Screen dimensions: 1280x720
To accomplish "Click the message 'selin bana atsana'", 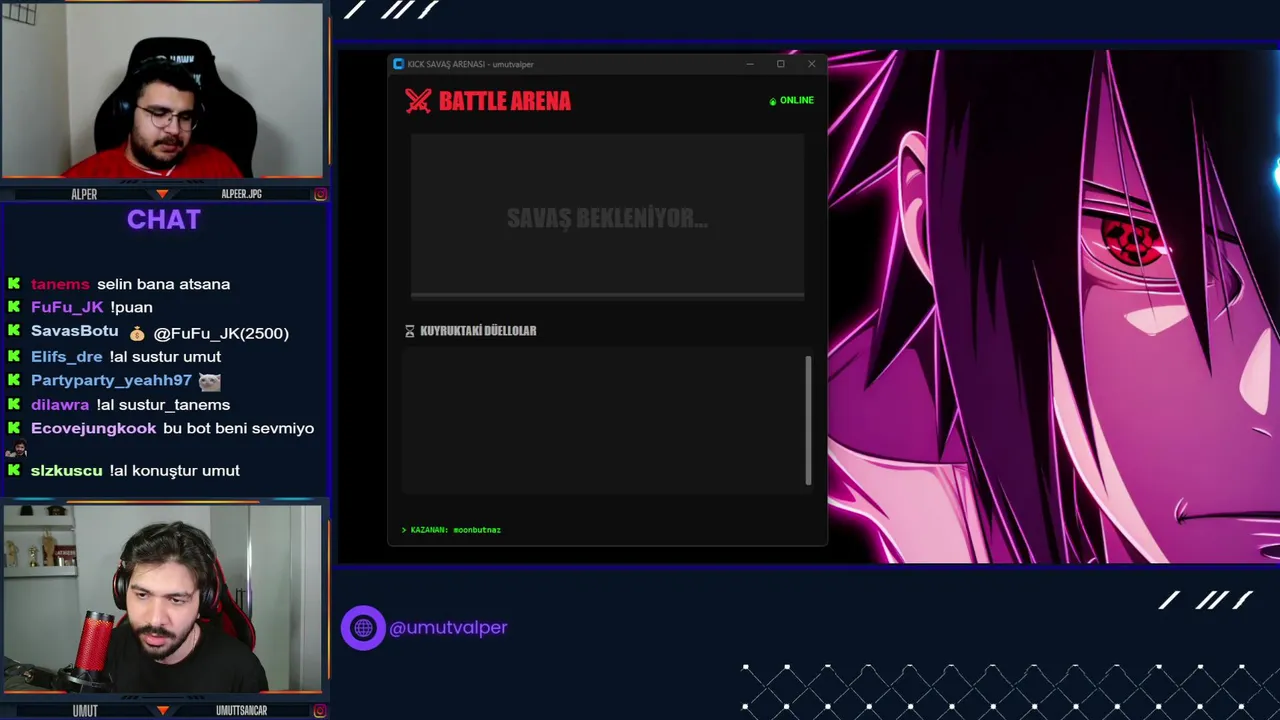I will pyautogui.click(x=163, y=284).
